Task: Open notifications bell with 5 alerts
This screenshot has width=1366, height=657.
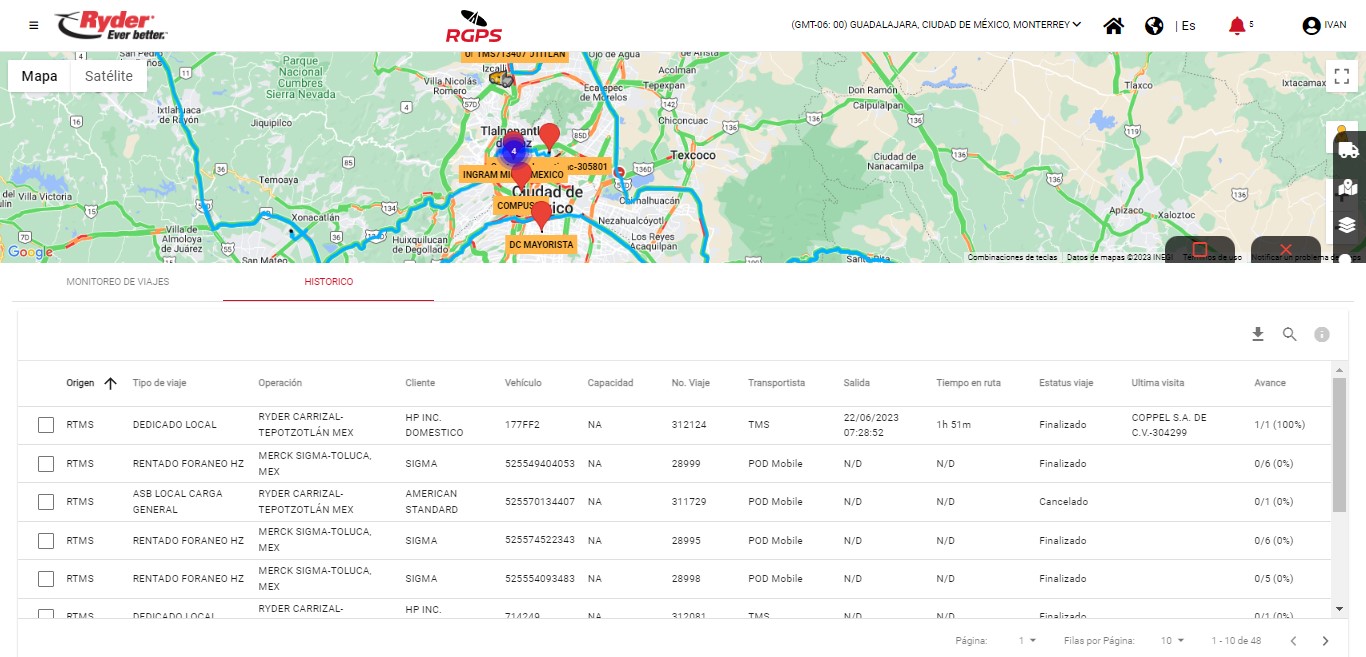Action: [1237, 26]
